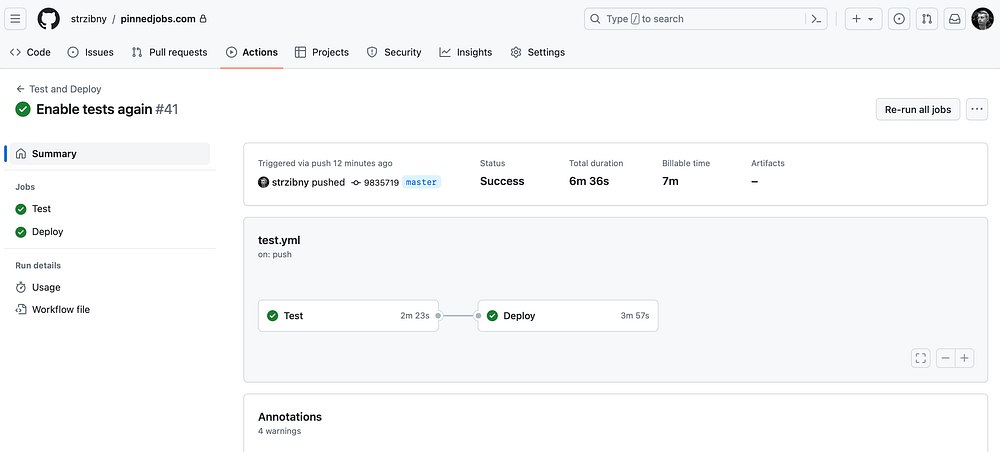Click the user profile avatar
1000x452 pixels.
pyautogui.click(x=982, y=19)
